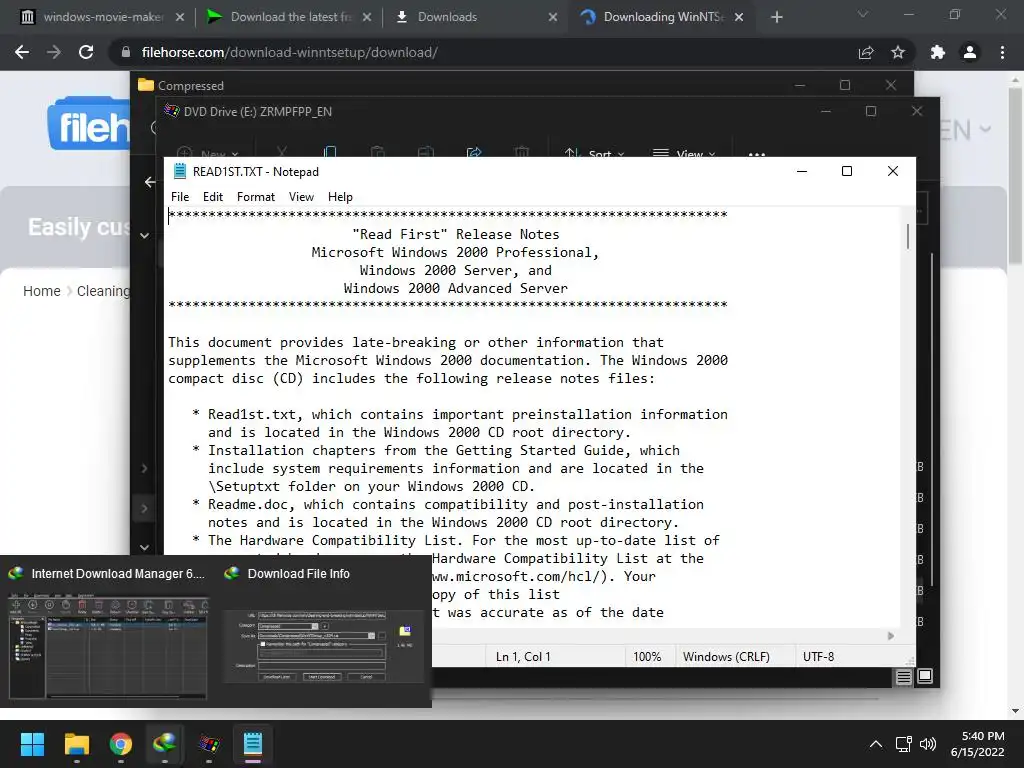Click the Windows 2000 setup taskbar icon
The height and width of the screenshot is (768, 1024).
coord(209,744)
